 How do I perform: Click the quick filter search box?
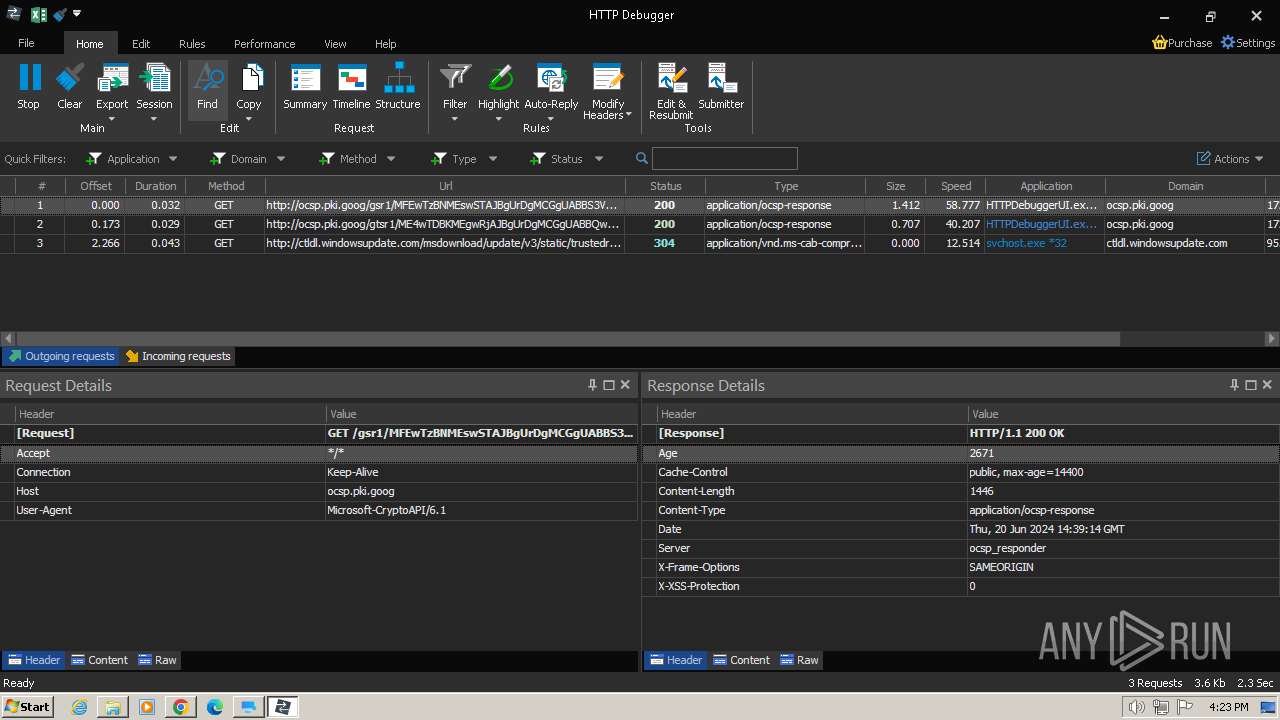point(724,158)
